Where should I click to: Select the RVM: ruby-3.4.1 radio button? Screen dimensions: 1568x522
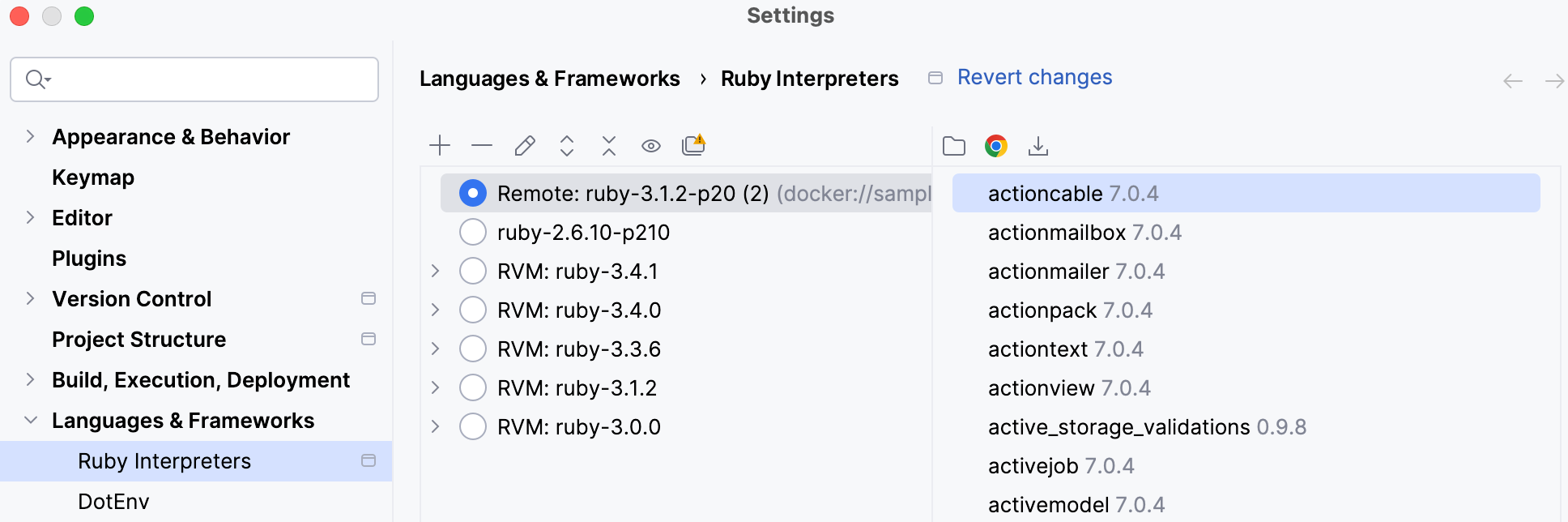tap(472, 271)
